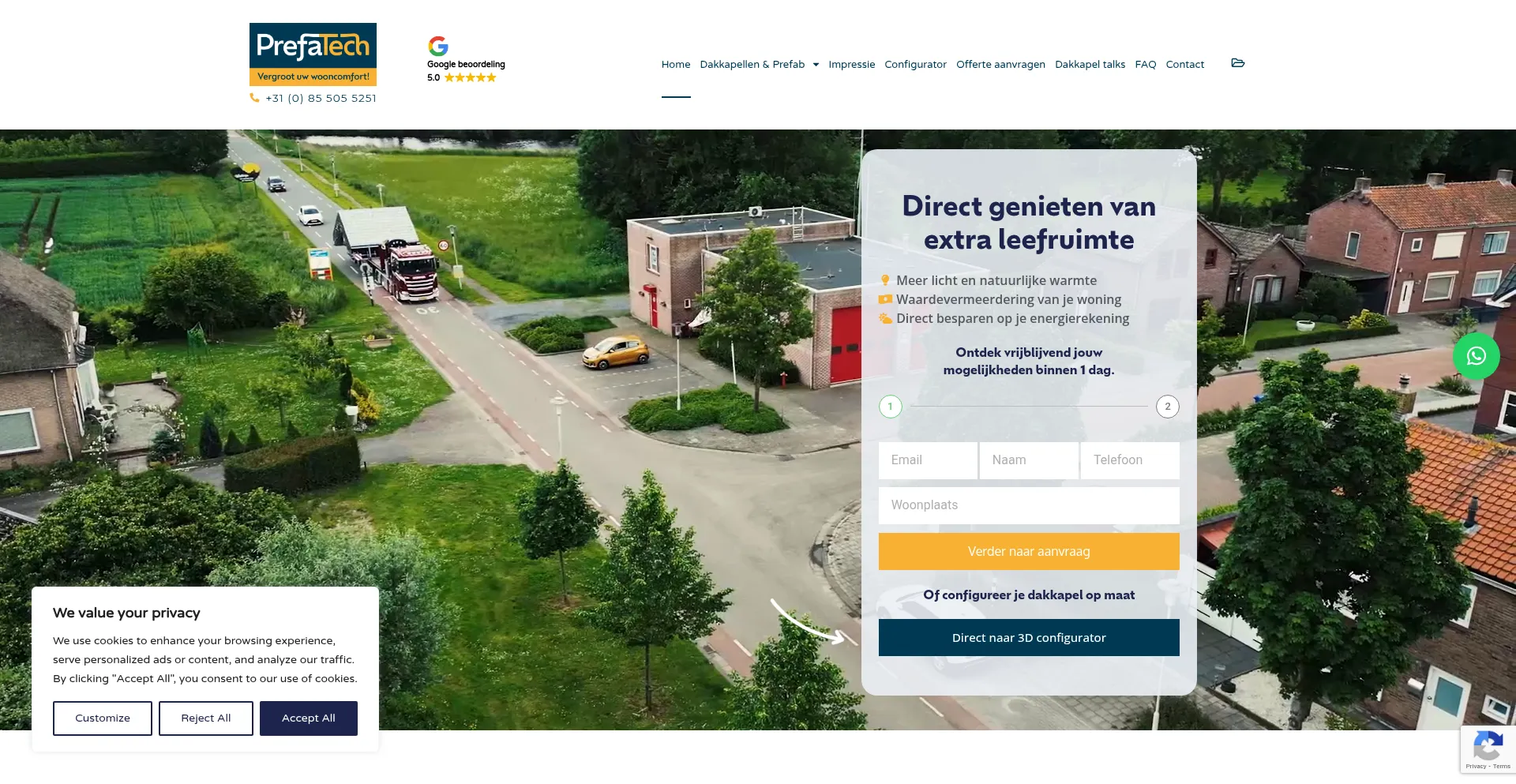Click the folder icon in header
The width and height of the screenshot is (1516, 784).
tap(1238, 63)
